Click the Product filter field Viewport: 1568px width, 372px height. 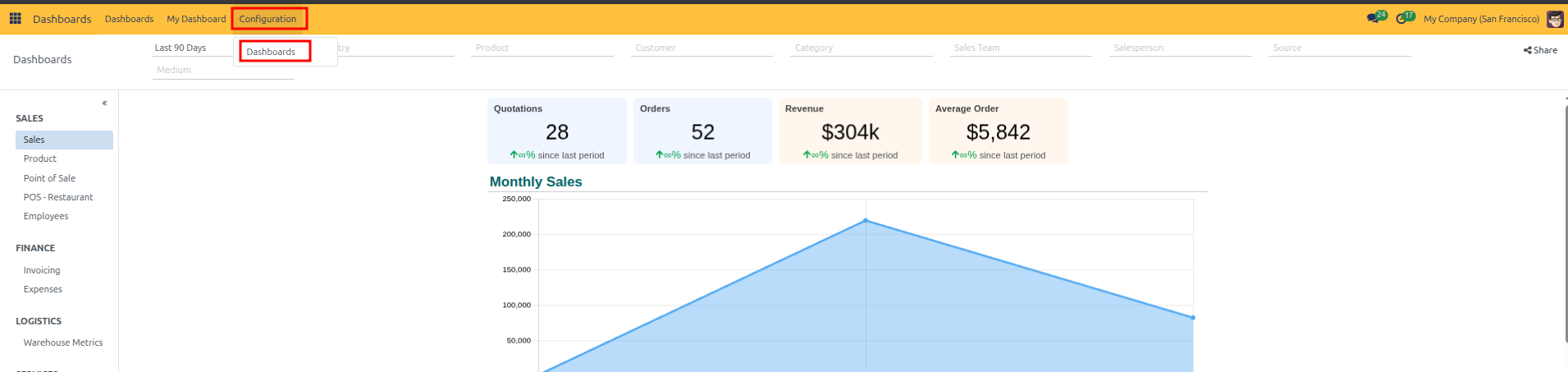(x=542, y=48)
